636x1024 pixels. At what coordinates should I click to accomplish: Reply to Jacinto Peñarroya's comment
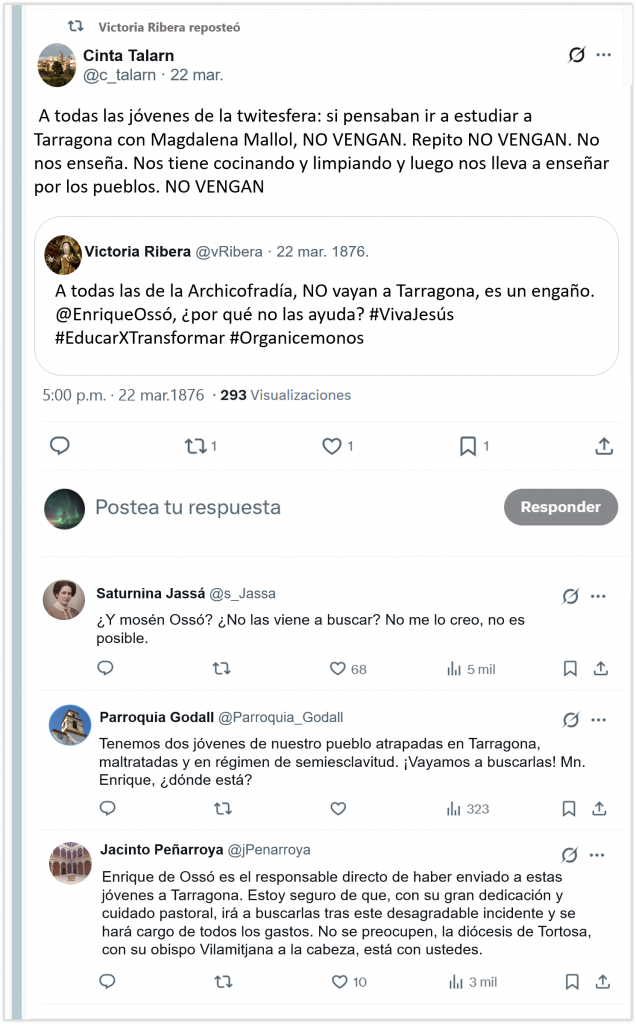click(x=107, y=981)
